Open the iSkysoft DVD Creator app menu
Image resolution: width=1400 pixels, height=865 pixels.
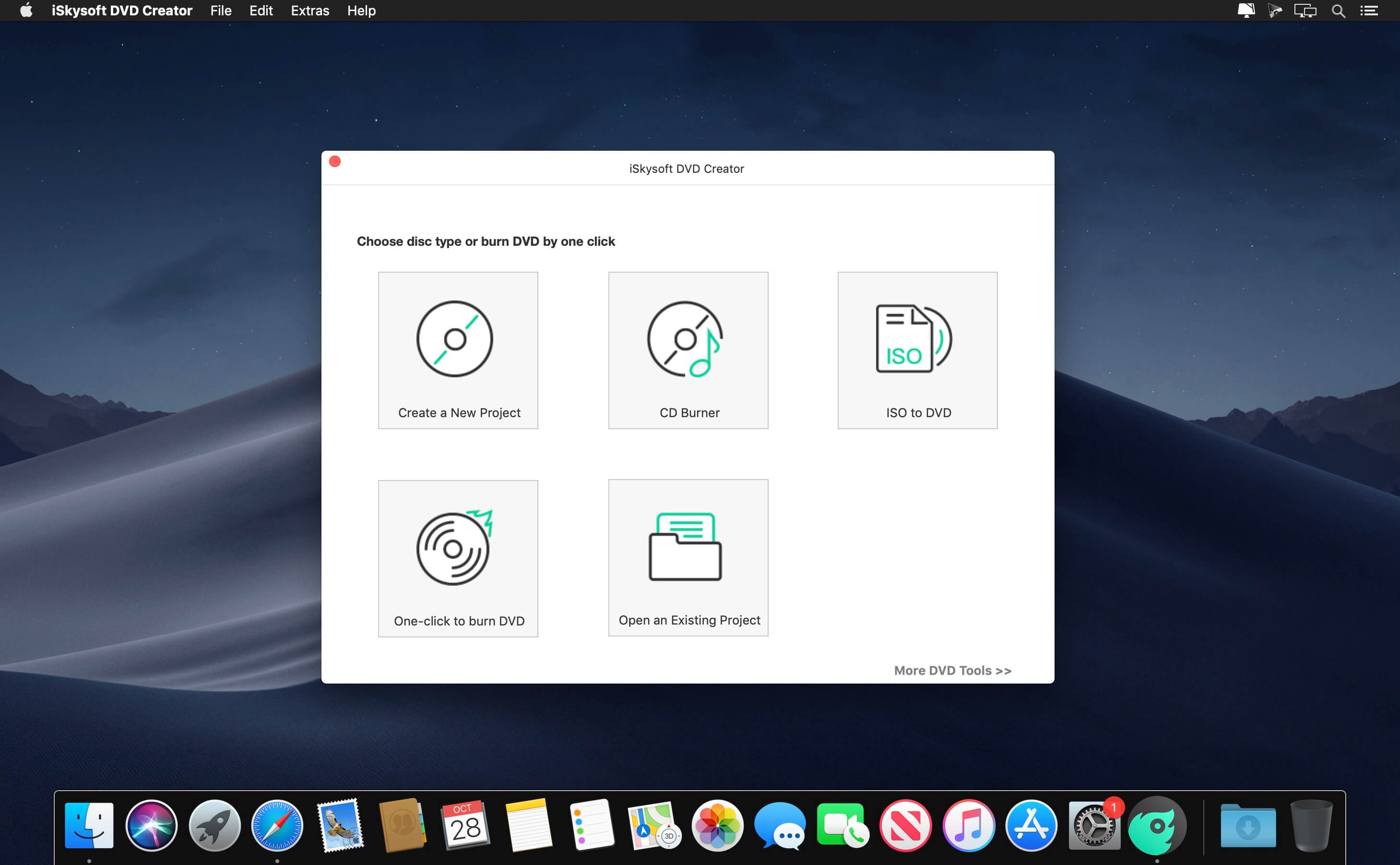pos(122,10)
